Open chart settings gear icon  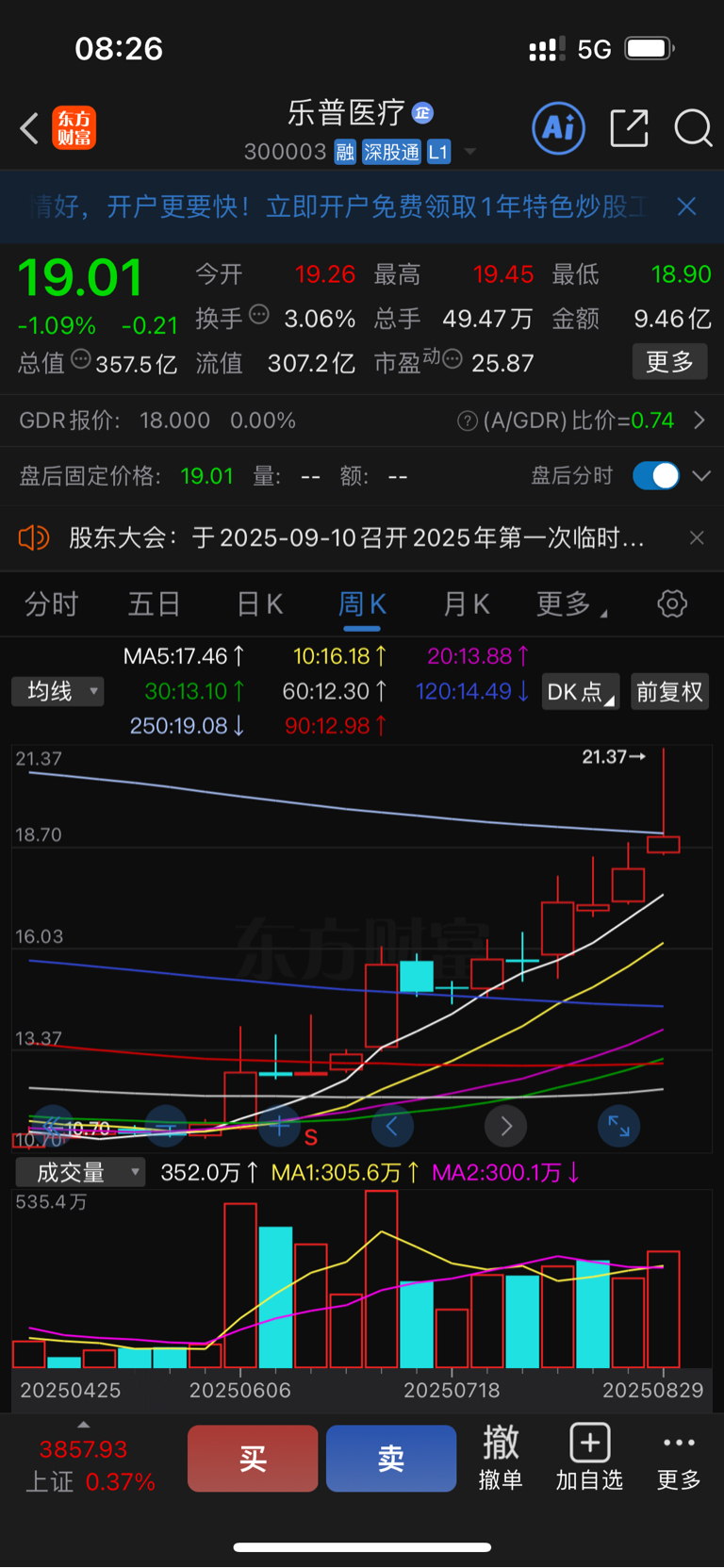(672, 603)
